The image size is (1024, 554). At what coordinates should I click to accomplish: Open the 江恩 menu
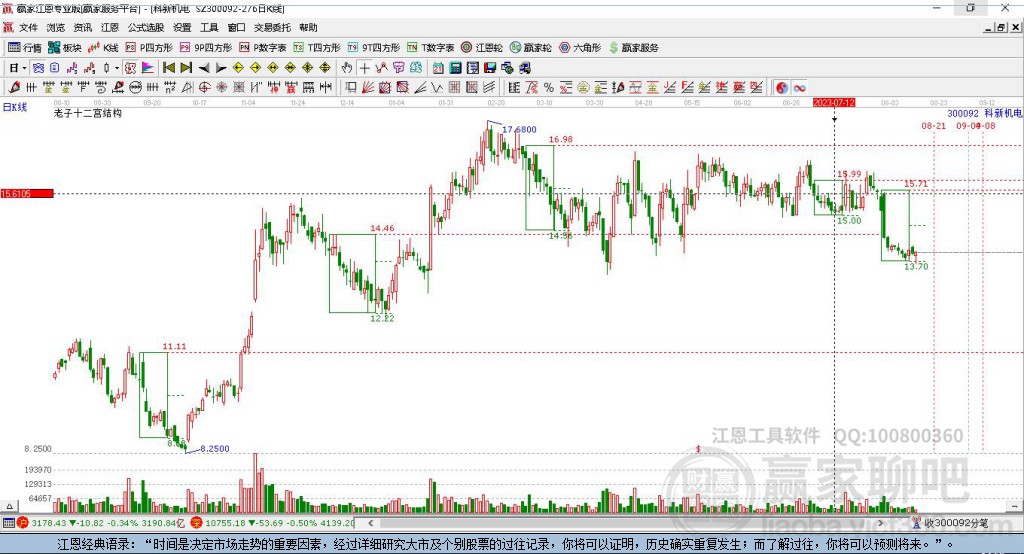110,27
